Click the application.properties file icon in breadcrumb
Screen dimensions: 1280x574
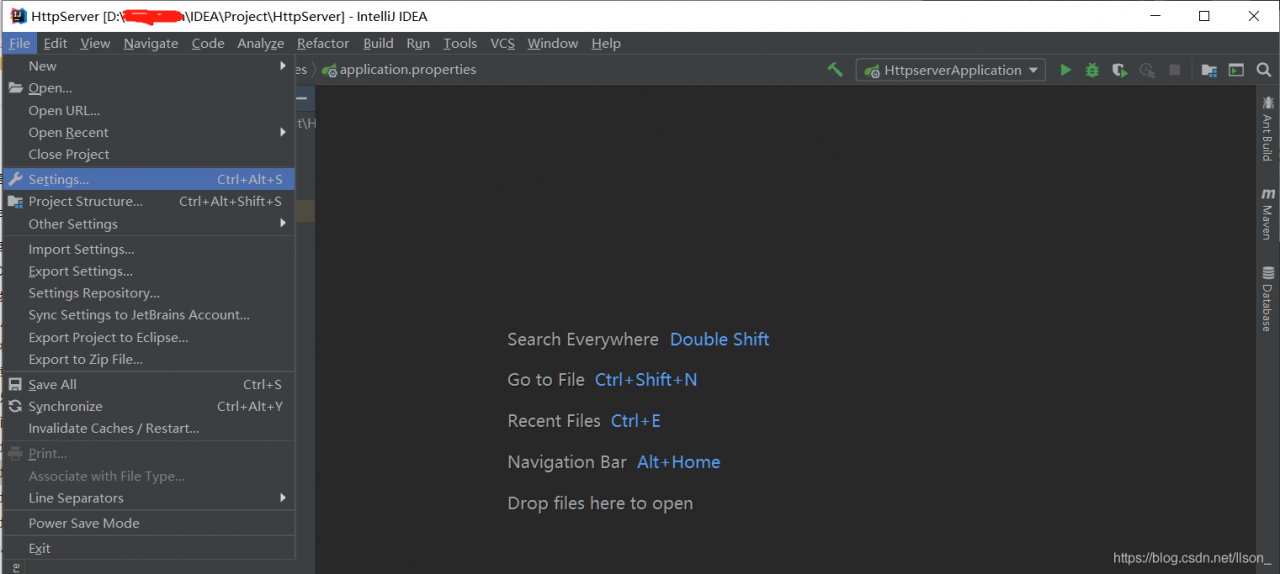tap(329, 70)
